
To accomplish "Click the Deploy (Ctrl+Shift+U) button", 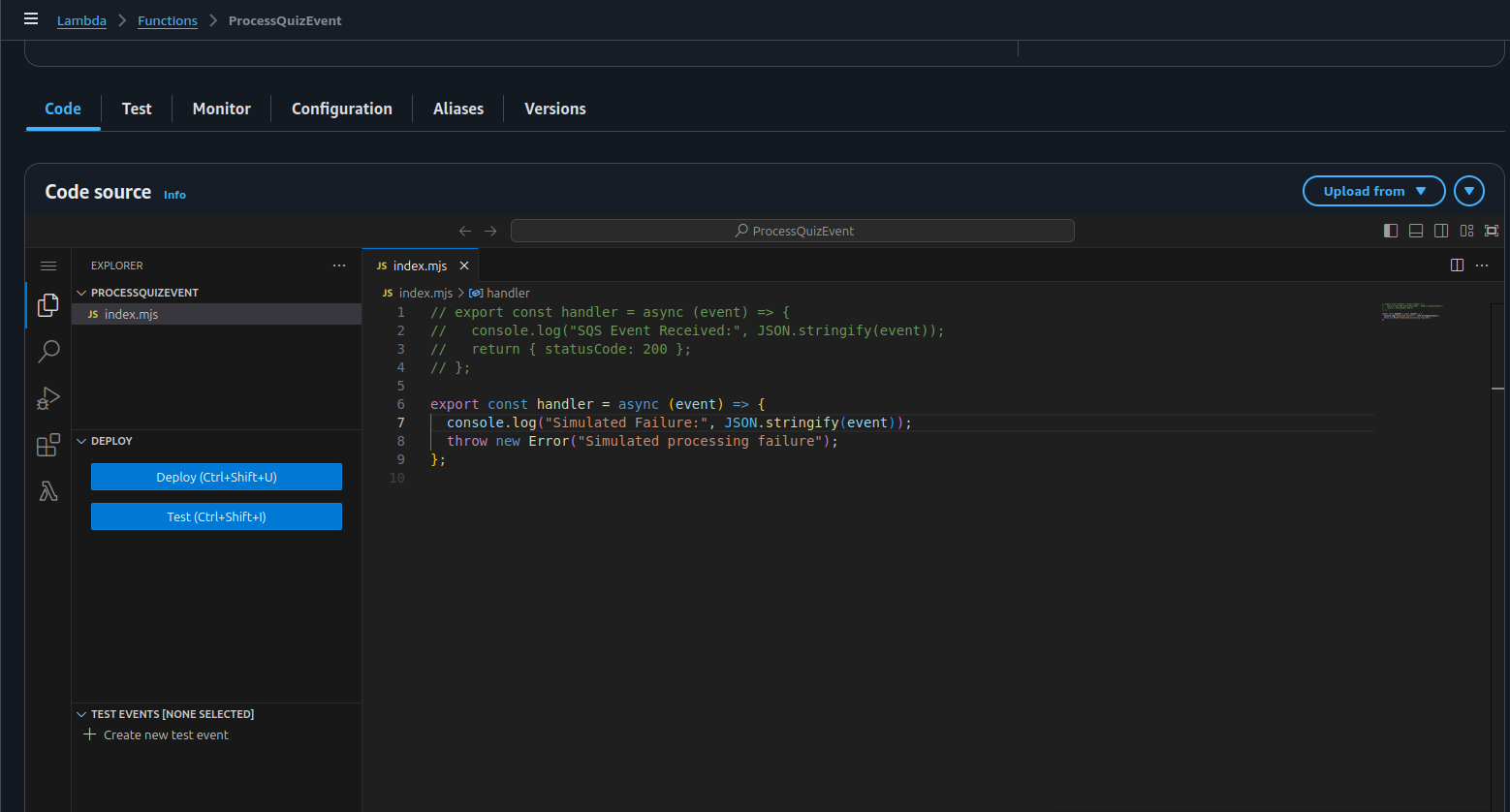I will point(216,477).
